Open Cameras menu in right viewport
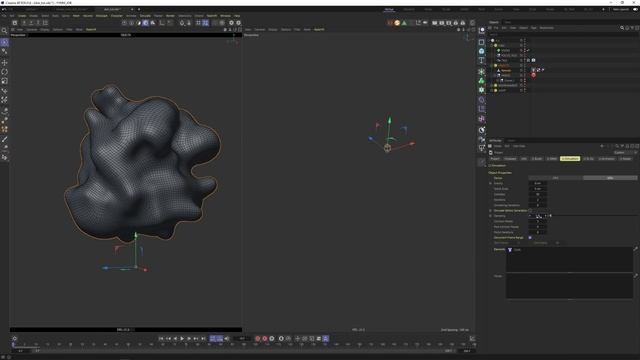 click(260, 29)
